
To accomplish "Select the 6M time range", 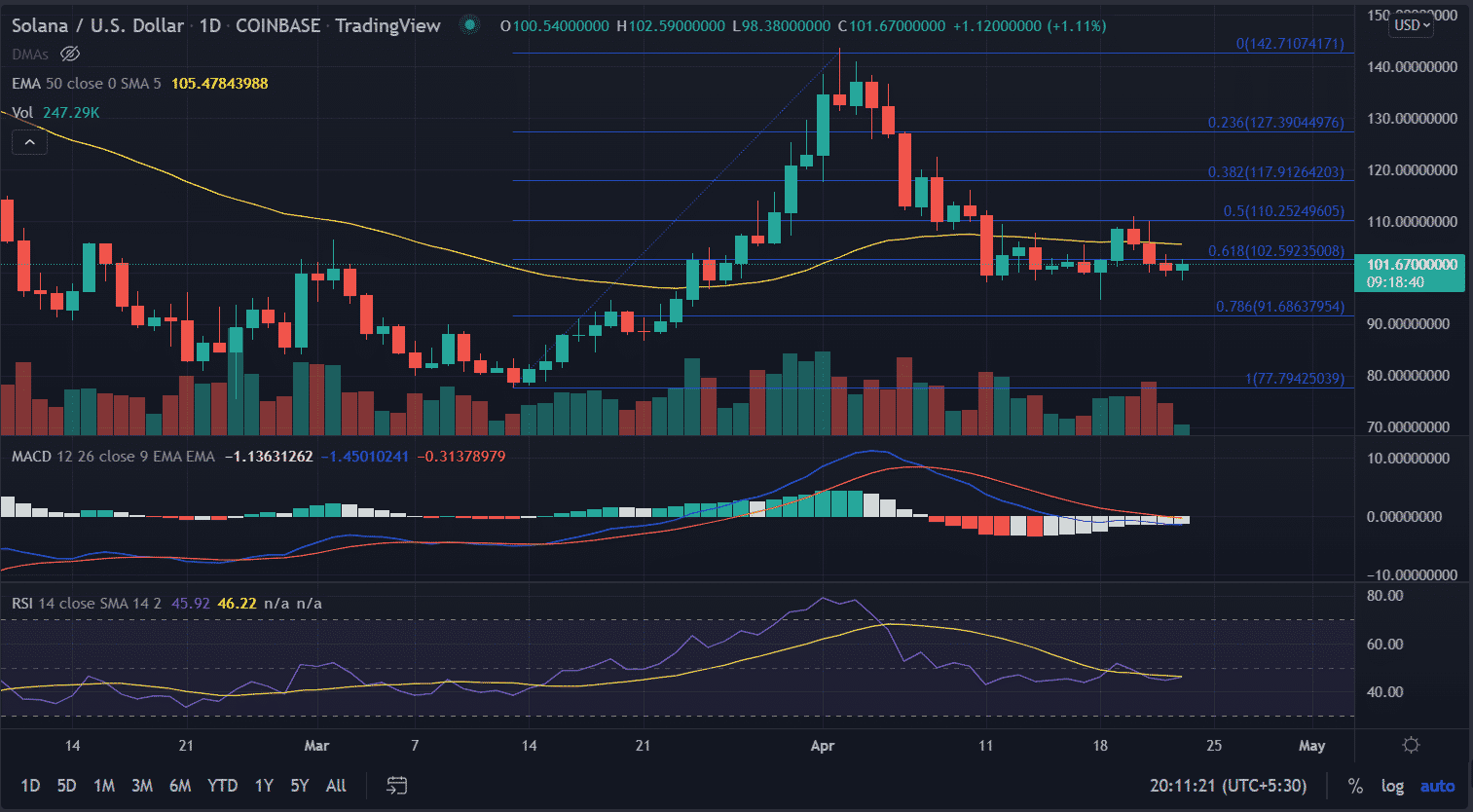I will [180, 786].
